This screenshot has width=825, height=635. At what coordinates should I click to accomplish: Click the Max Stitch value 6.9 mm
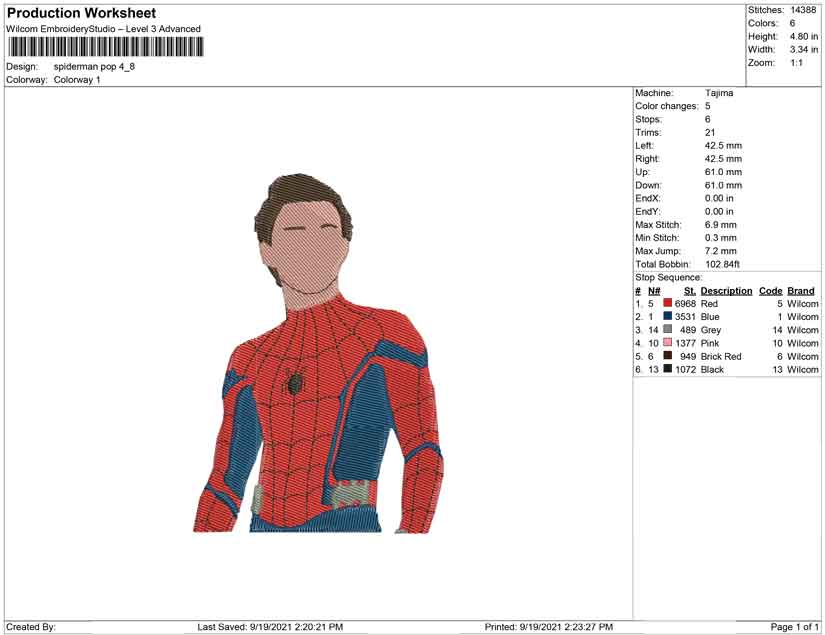point(721,225)
